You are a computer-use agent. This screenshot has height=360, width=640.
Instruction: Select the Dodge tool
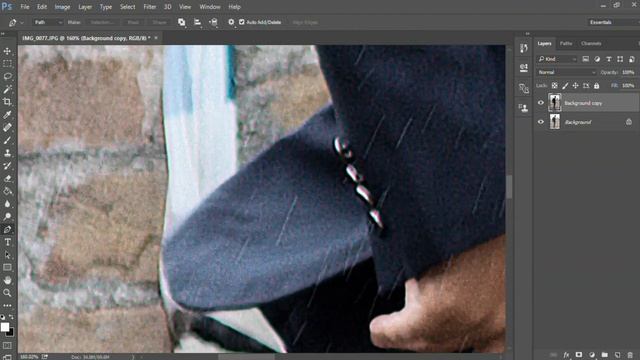(x=7, y=216)
